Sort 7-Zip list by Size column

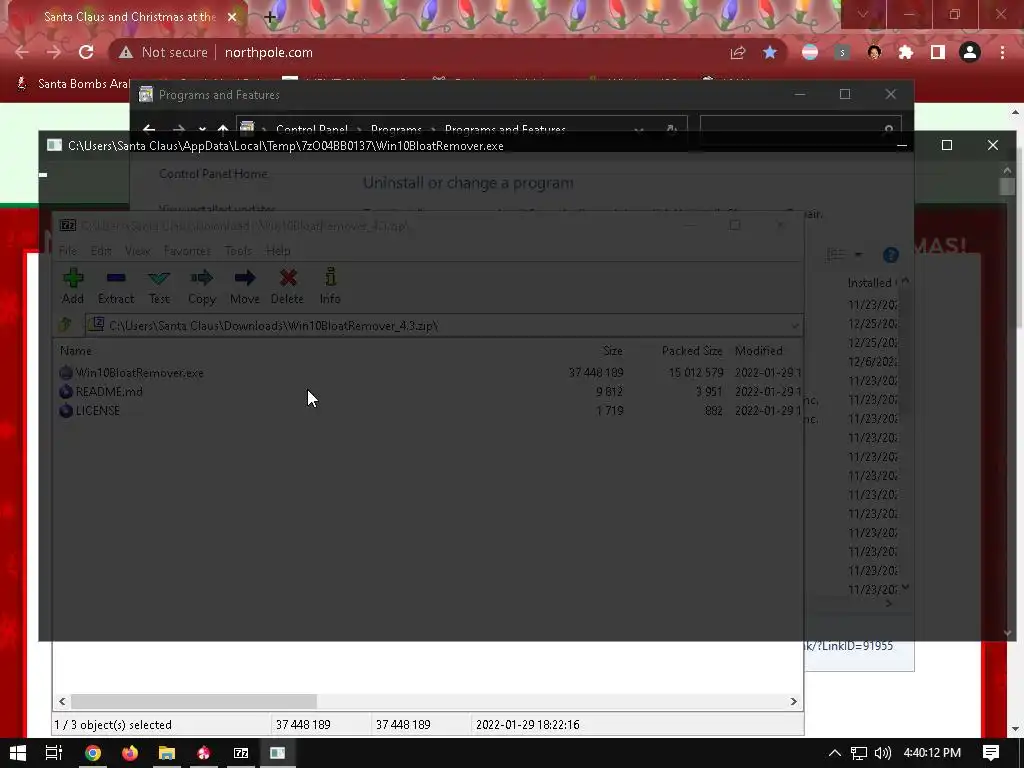[x=613, y=351]
